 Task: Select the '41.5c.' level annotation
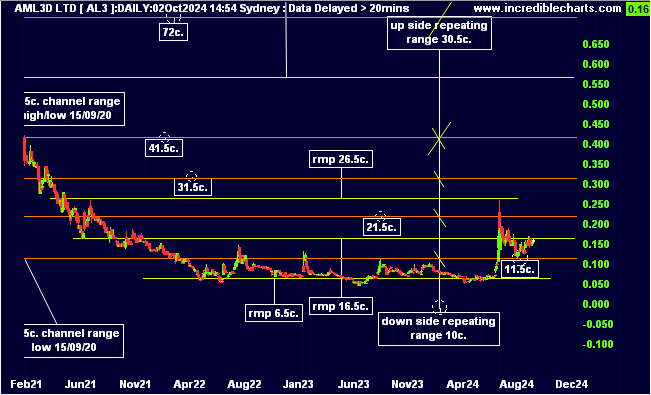click(x=164, y=148)
